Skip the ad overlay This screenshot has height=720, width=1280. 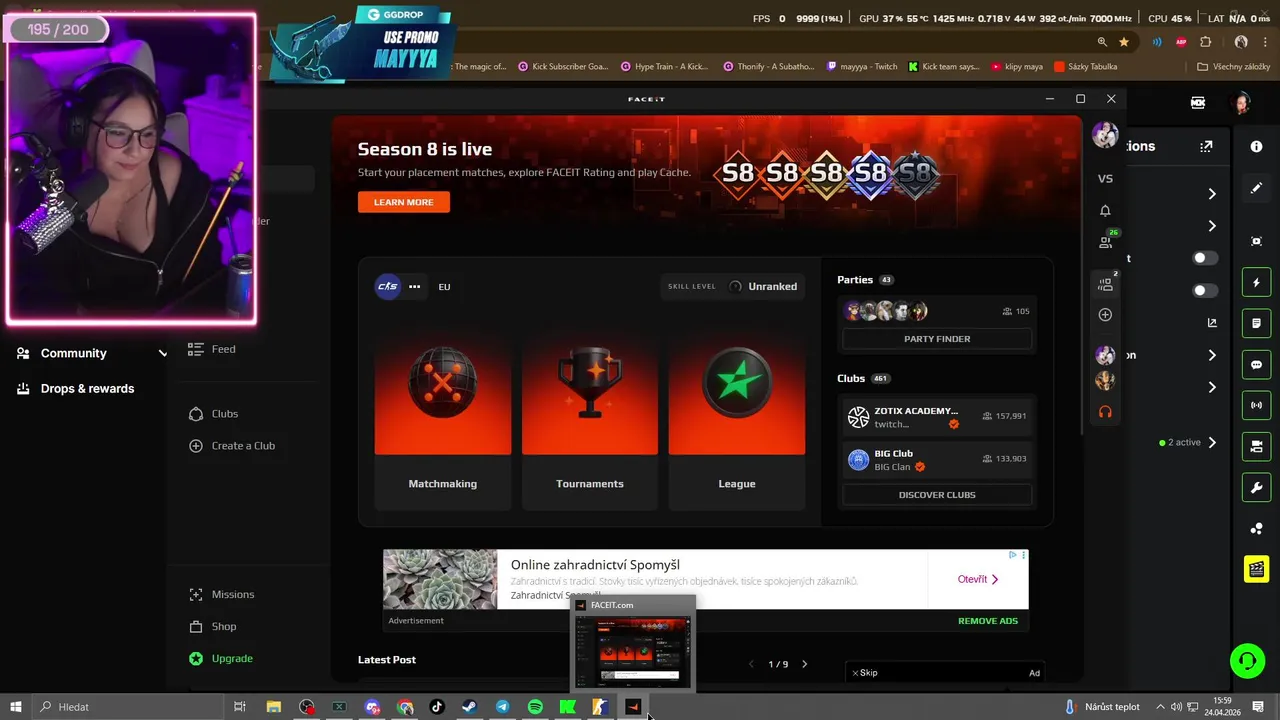(865, 673)
